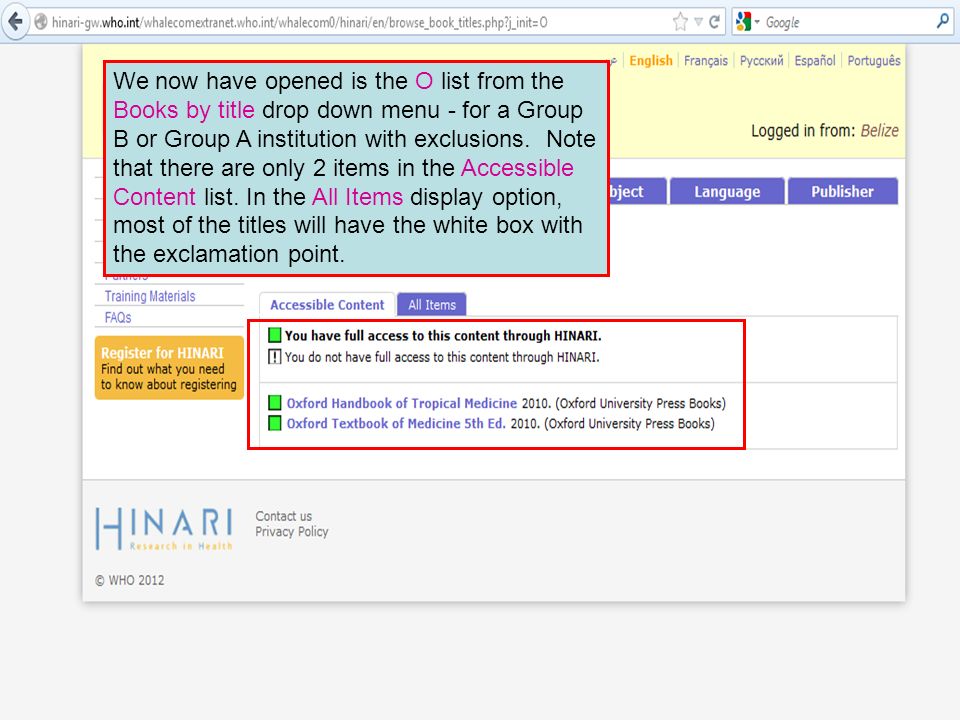Open the Contact us link
Image resolution: width=960 pixels, height=720 pixels.
point(283,516)
